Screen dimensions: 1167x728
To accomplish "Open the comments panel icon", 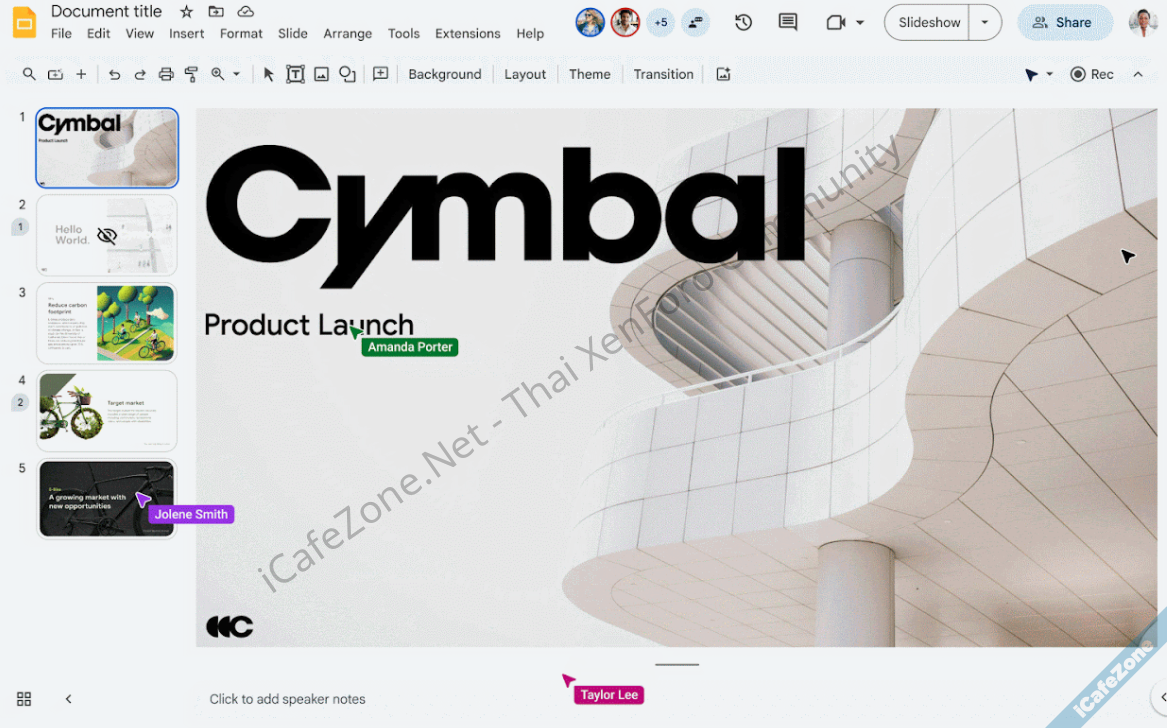I will [788, 22].
